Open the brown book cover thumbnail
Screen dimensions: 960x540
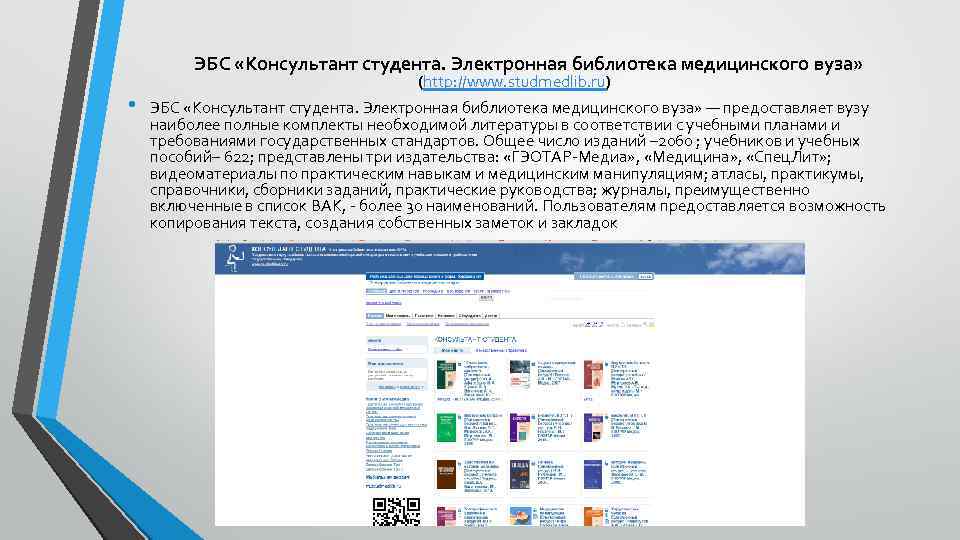point(446,474)
